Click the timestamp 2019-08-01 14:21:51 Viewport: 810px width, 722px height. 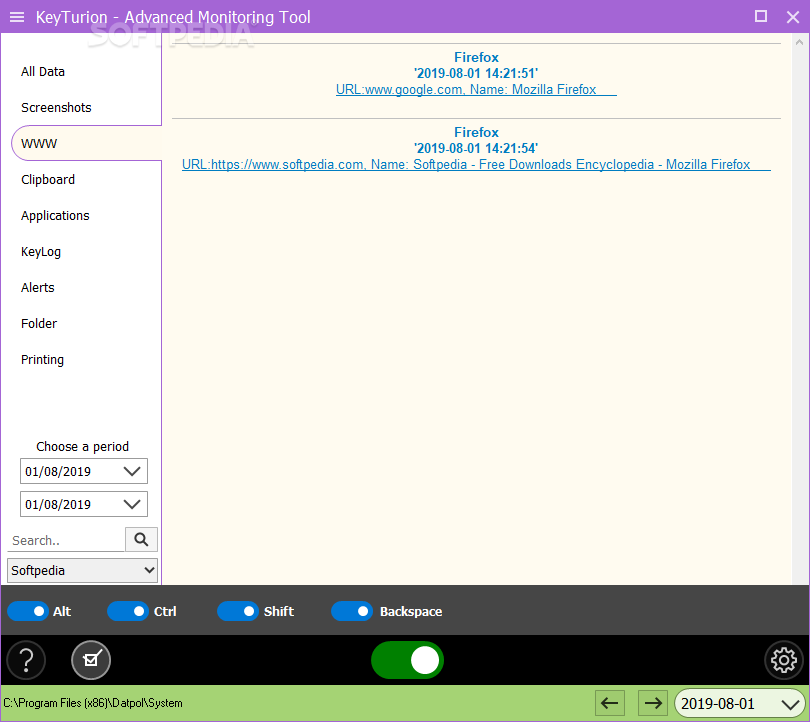point(476,73)
